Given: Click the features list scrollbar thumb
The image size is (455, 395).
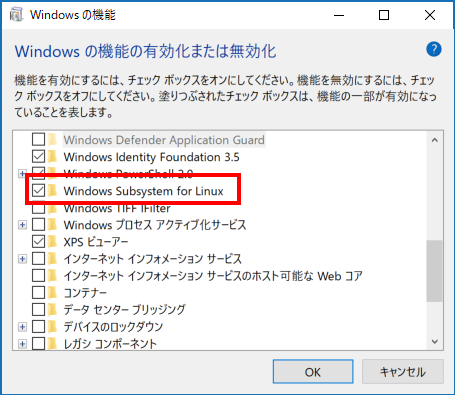Looking at the screenshot, I should (x=435, y=271).
